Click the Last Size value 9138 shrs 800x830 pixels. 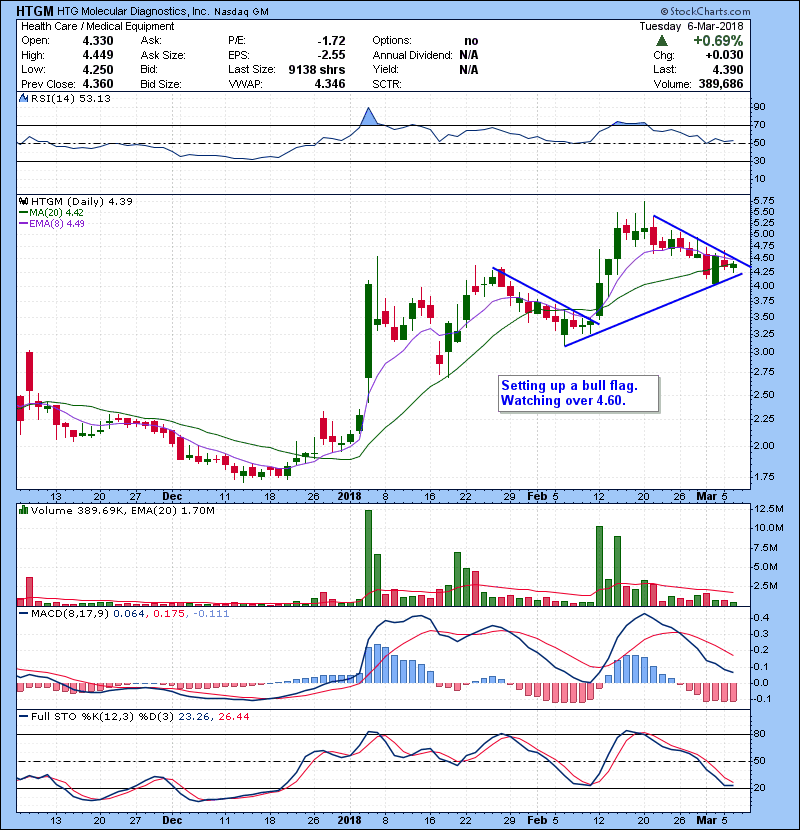point(317,69)
